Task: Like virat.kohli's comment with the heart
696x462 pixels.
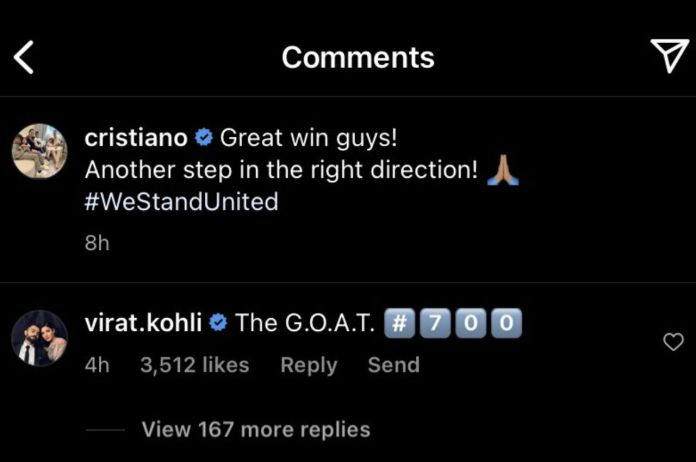Action: [674, 343]
